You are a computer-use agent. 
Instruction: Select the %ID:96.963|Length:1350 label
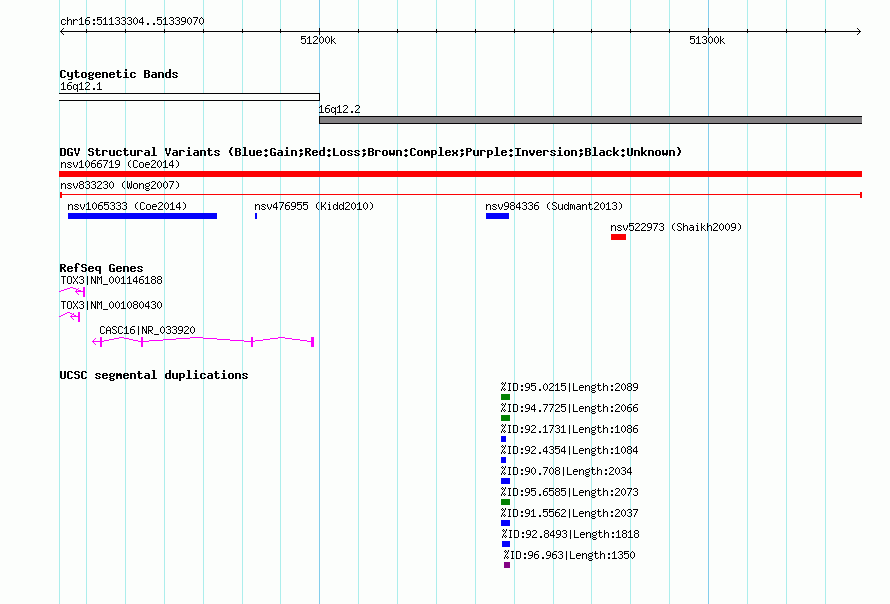coord(569,555)
